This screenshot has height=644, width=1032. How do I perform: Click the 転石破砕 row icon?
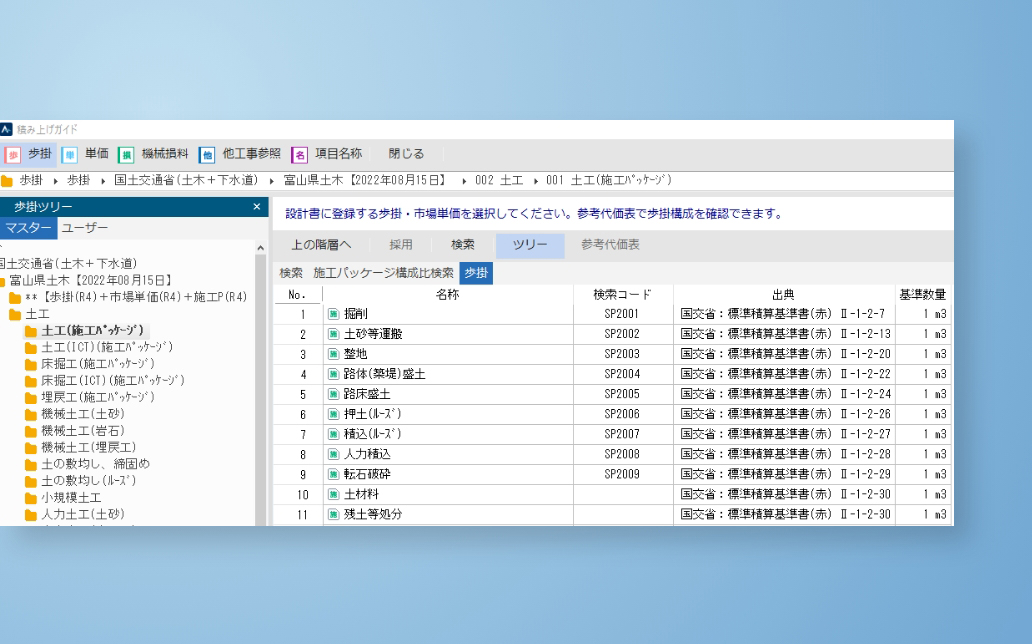click(x=334, y=474)
